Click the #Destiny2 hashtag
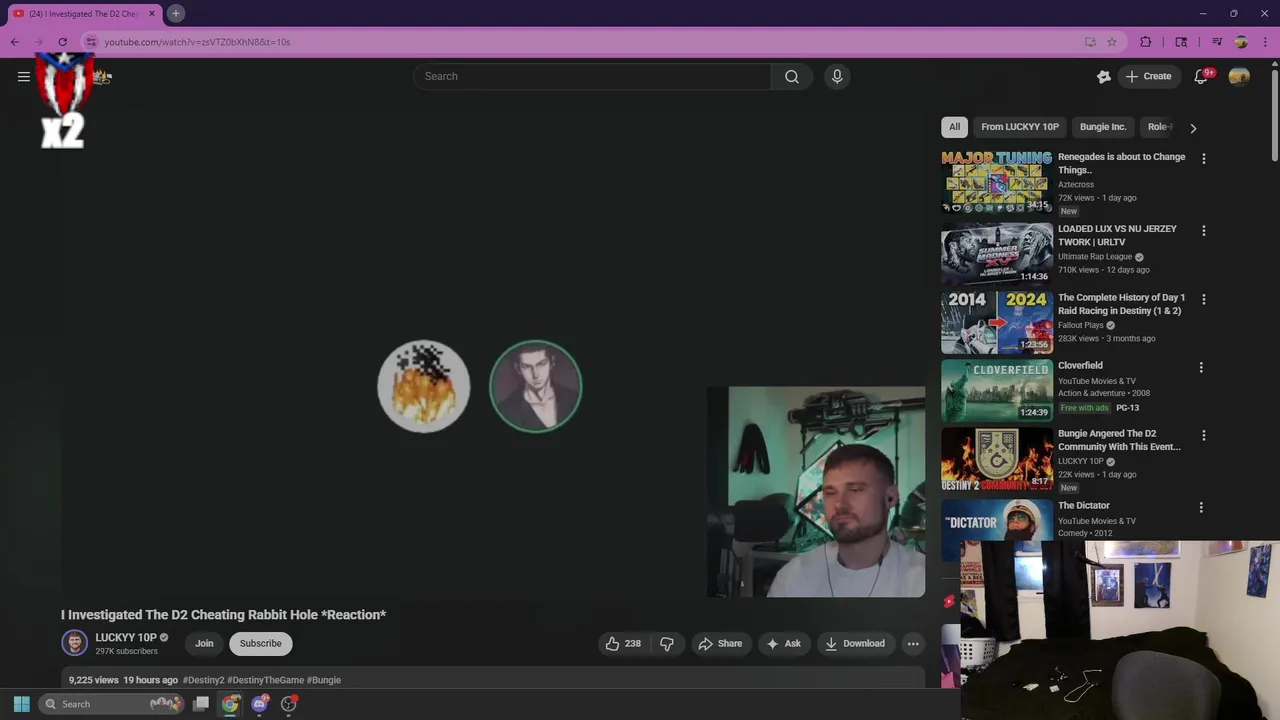1280x720 pixels. pos(203,680)
